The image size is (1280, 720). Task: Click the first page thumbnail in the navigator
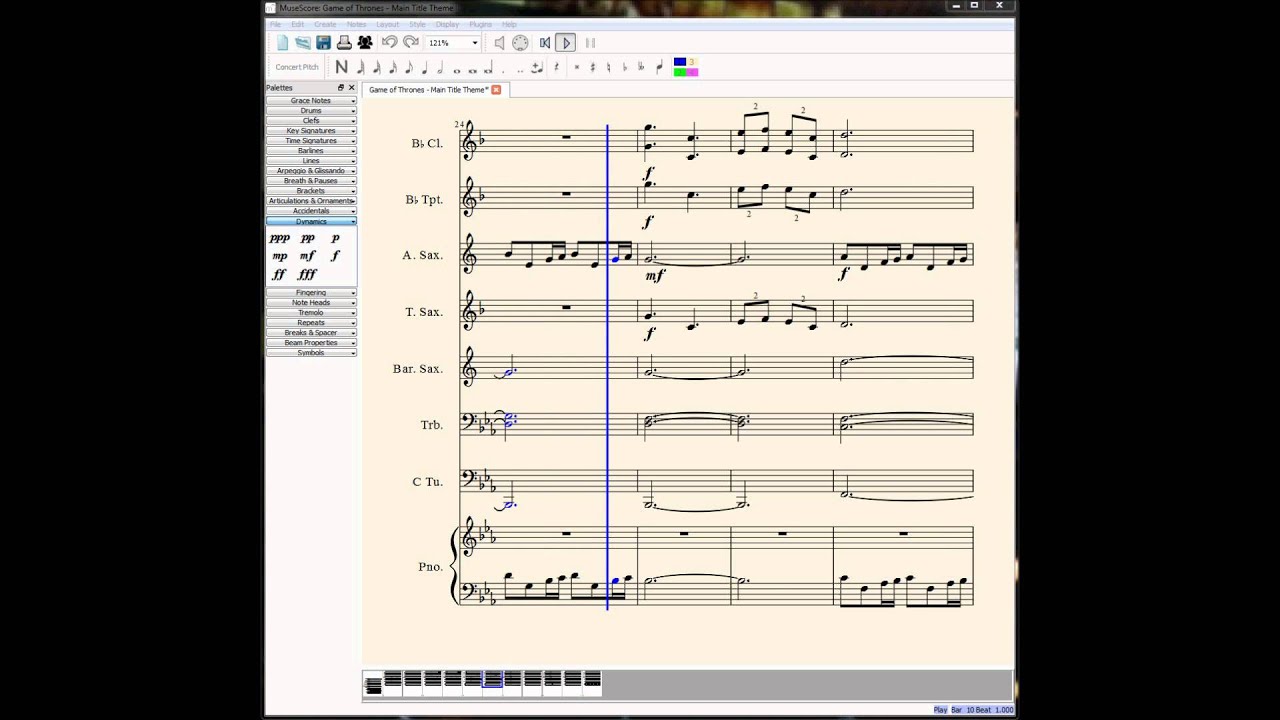pyautogui.click(x=373, y=684)
